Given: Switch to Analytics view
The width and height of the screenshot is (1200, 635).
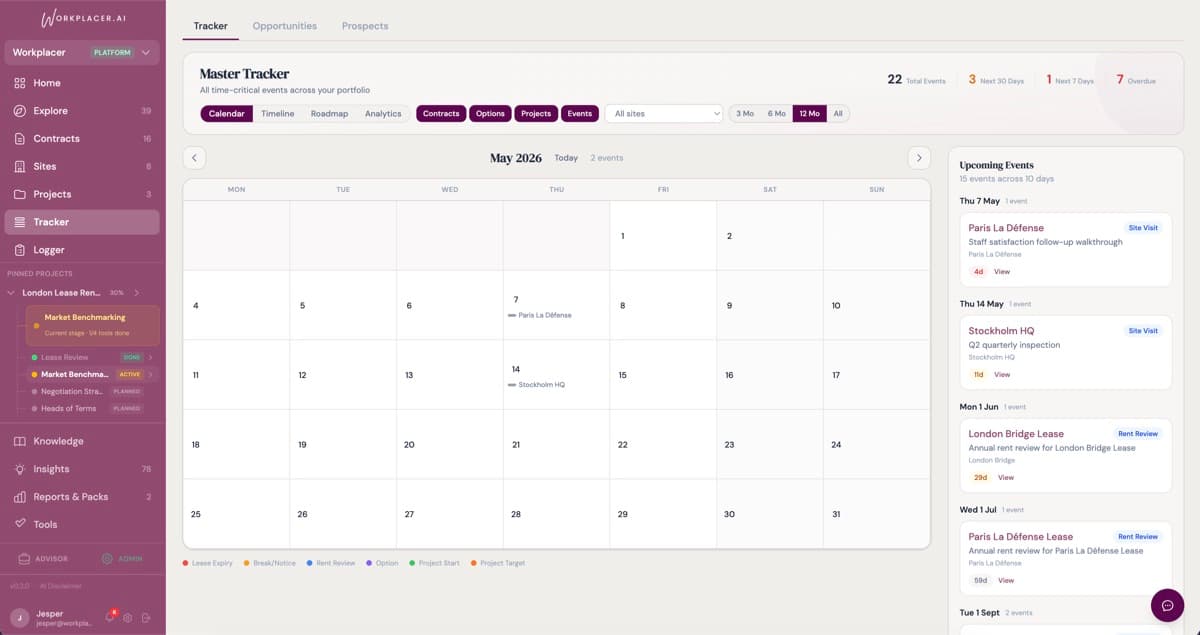Looking at the screenshot, I should pyautogui.click(x=383, y=114).
